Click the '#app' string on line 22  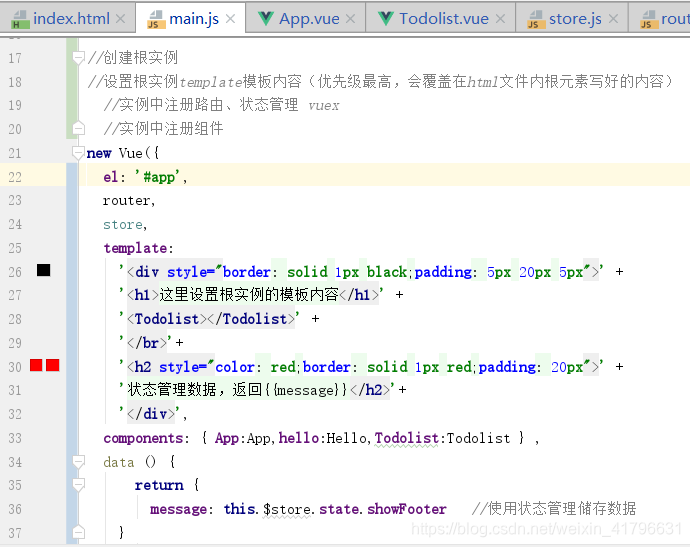[x=158, y=177]
